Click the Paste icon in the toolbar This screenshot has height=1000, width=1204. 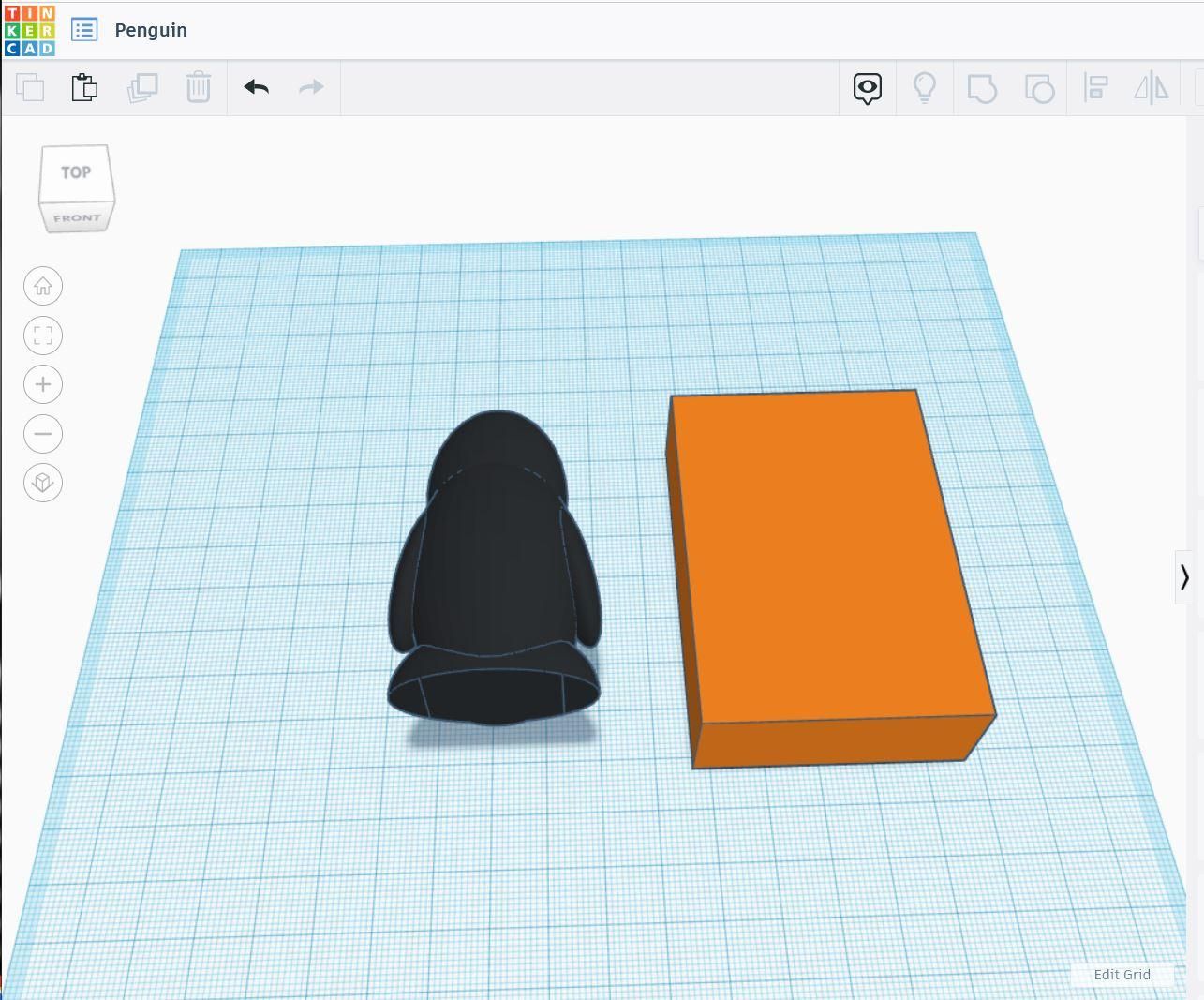click(84, 87)
